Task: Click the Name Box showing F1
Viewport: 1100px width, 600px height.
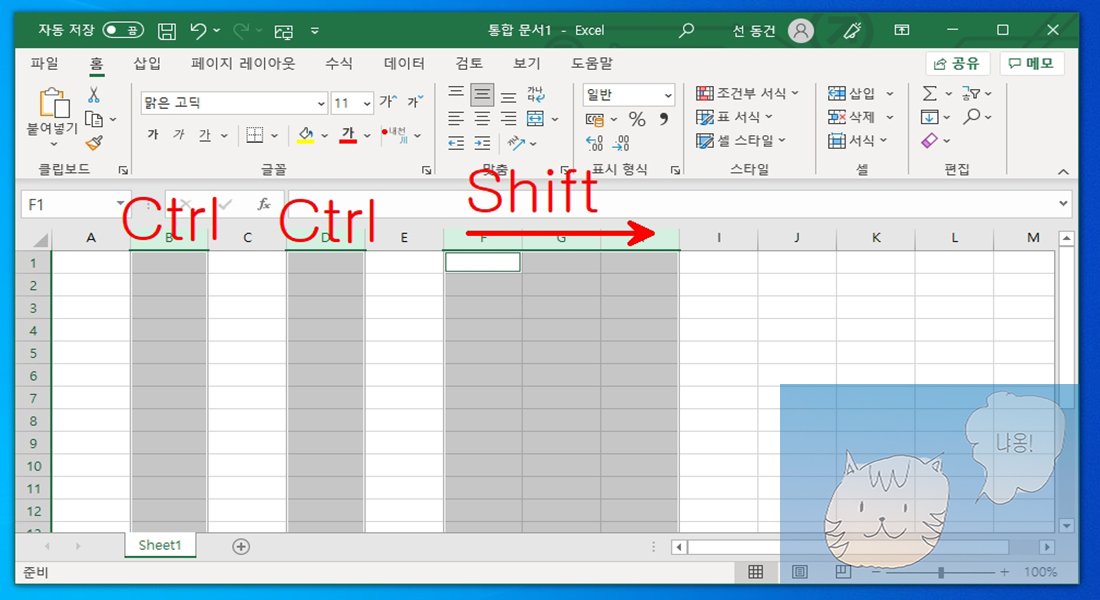Action: [x=75, y=204]
